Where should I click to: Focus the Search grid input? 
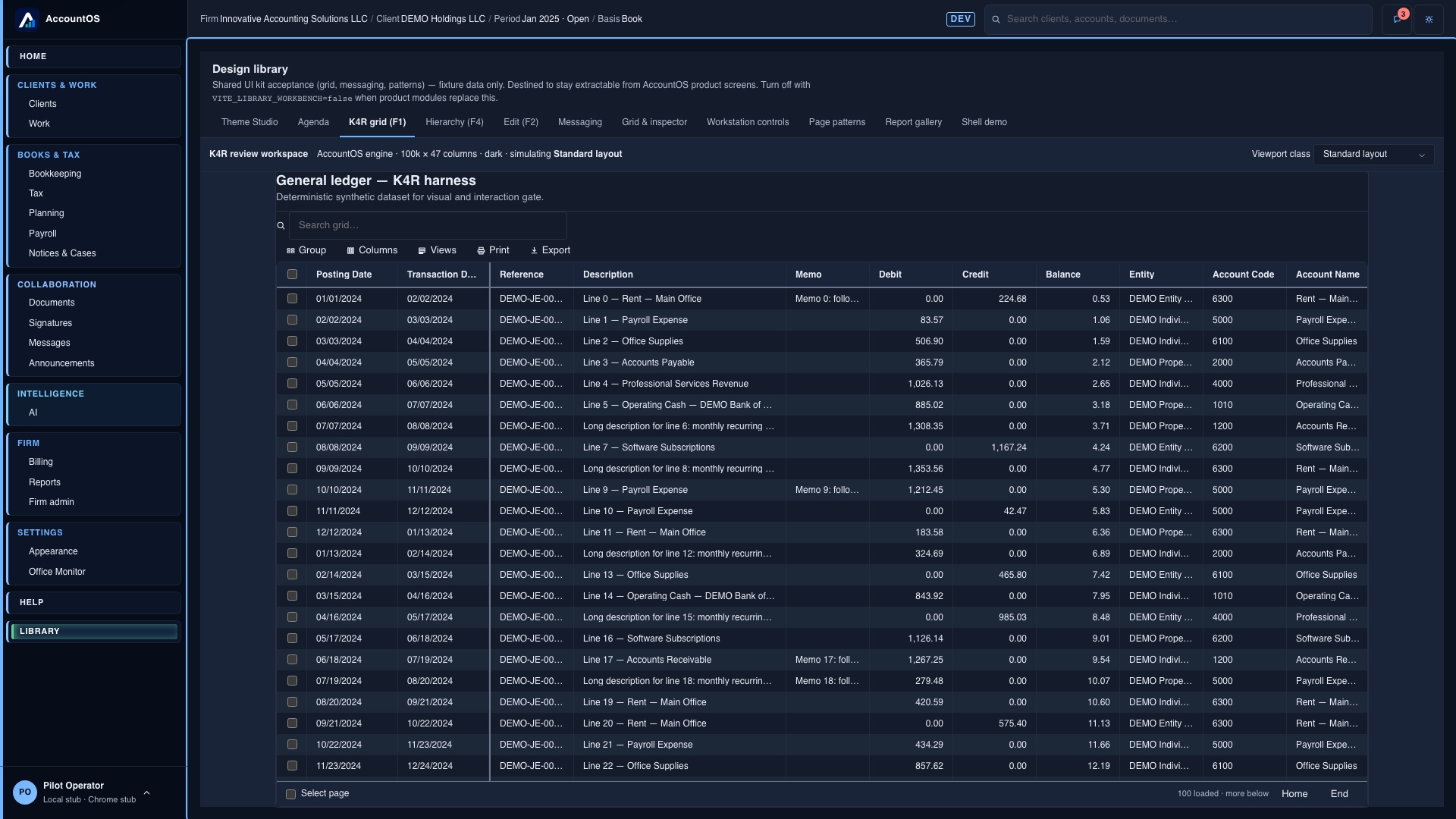[x=428, y=225]
